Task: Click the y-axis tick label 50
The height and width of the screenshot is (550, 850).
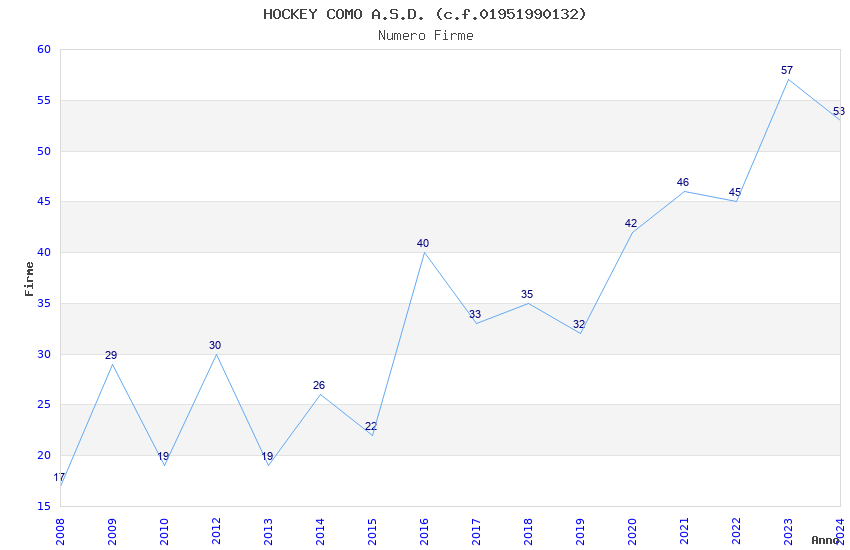Action: (x=44, y=151)
